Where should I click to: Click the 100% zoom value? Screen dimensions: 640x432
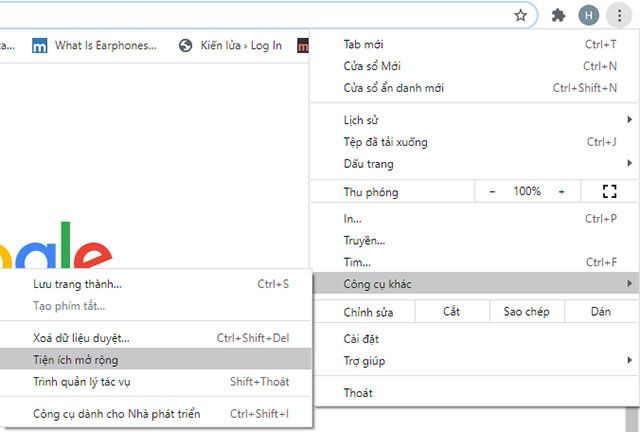coord(527,191)
